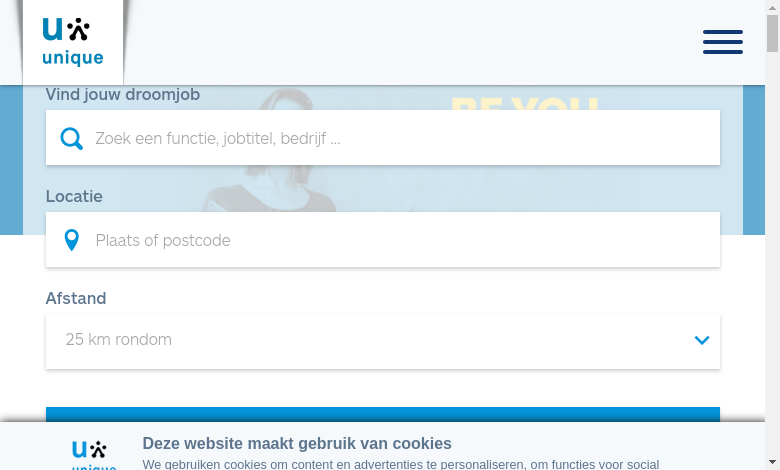The image size is (780, 470).
Task: Click the scrollbar up arrow
Action: (x=772, y=7)
